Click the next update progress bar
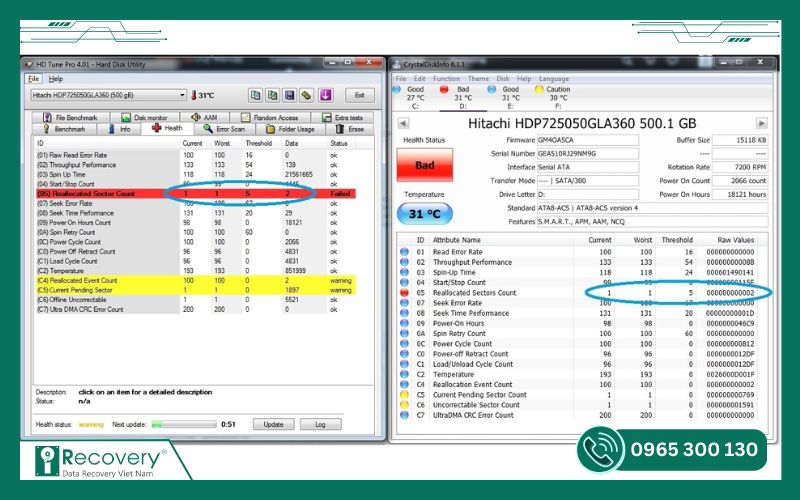This screenshot has height=500, width=800. 184,424
